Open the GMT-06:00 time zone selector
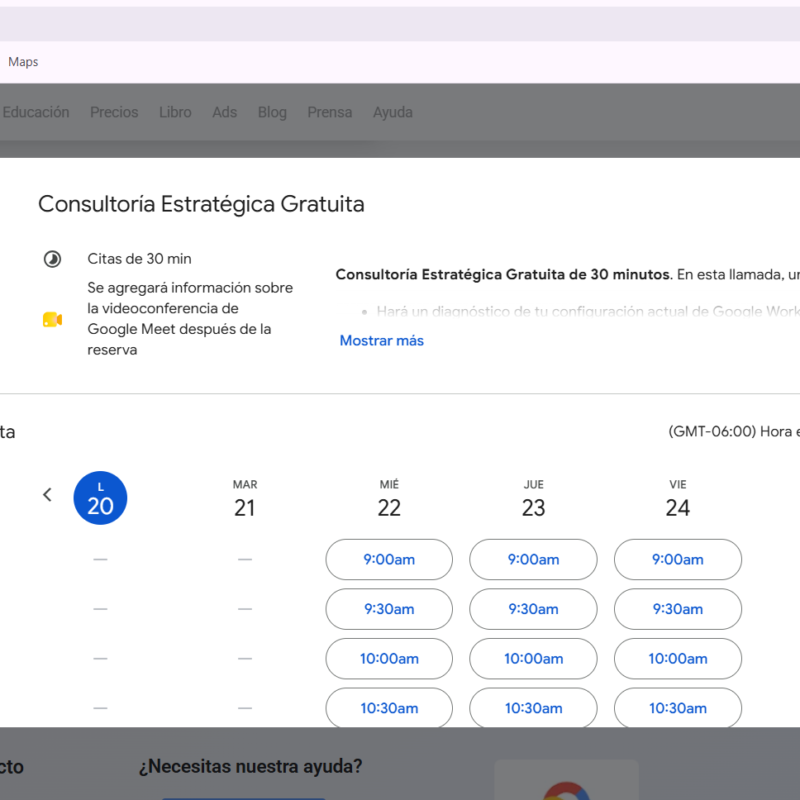 point(734,432)
